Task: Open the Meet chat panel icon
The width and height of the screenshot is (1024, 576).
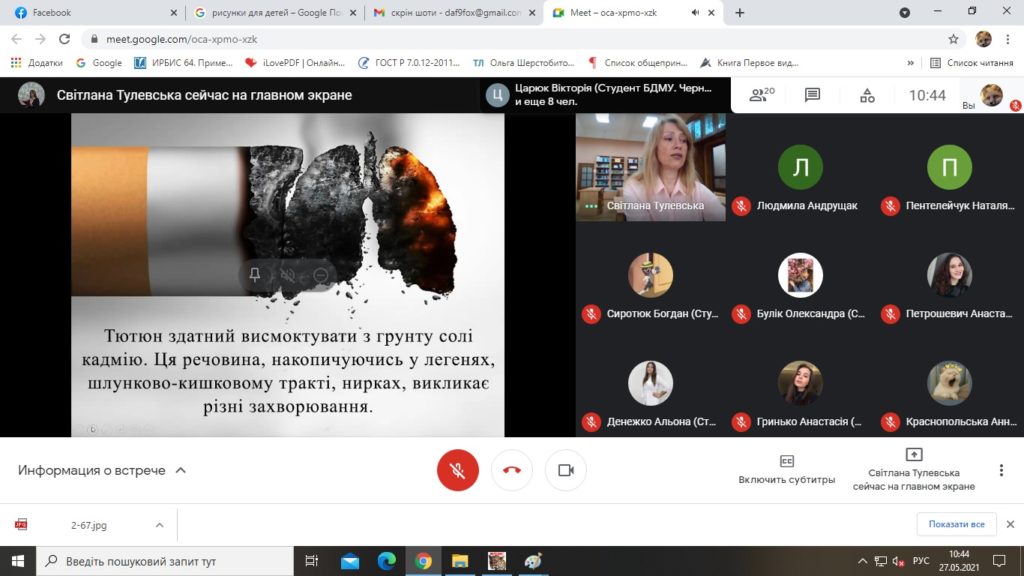Action: click(x=812, y=95)
